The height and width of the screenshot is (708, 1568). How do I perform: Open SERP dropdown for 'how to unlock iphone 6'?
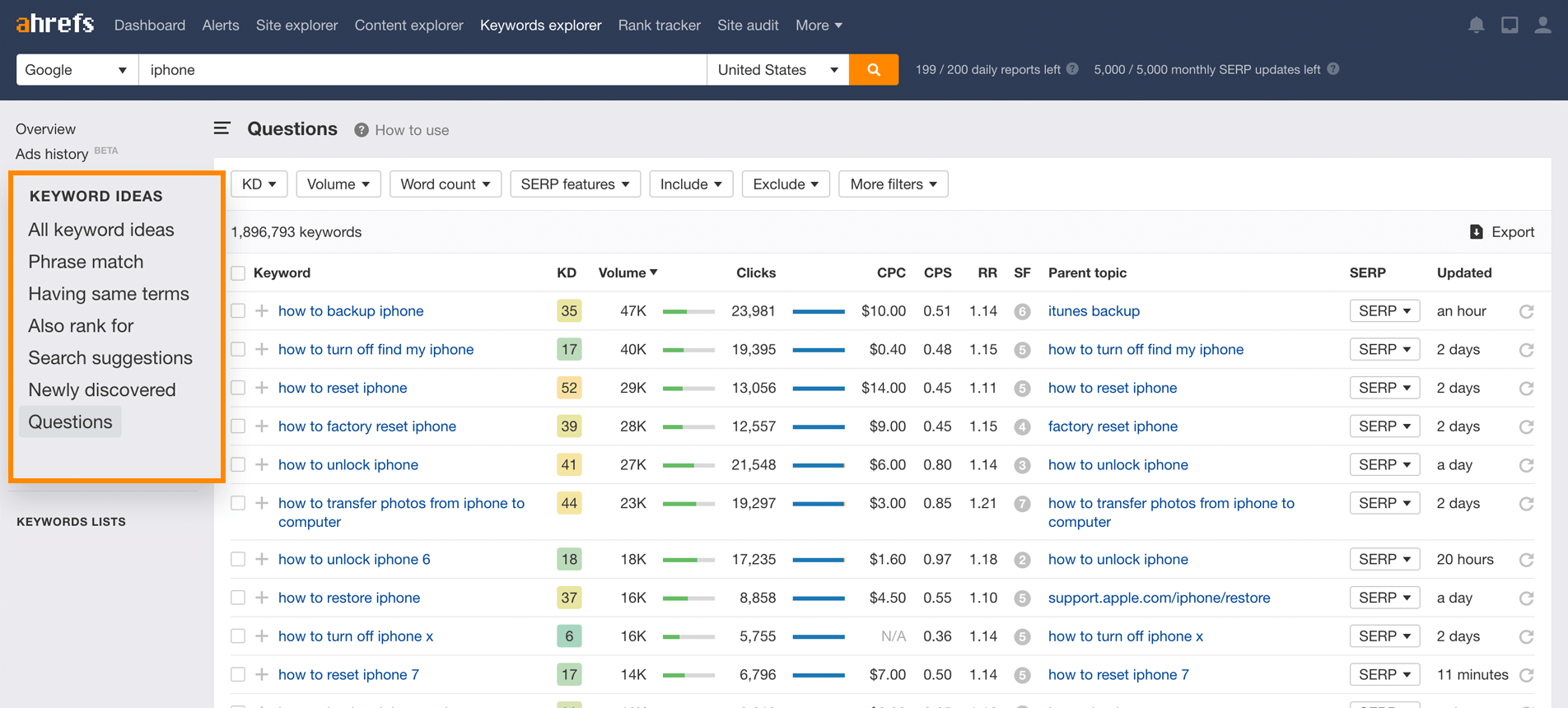[1384, 559]
